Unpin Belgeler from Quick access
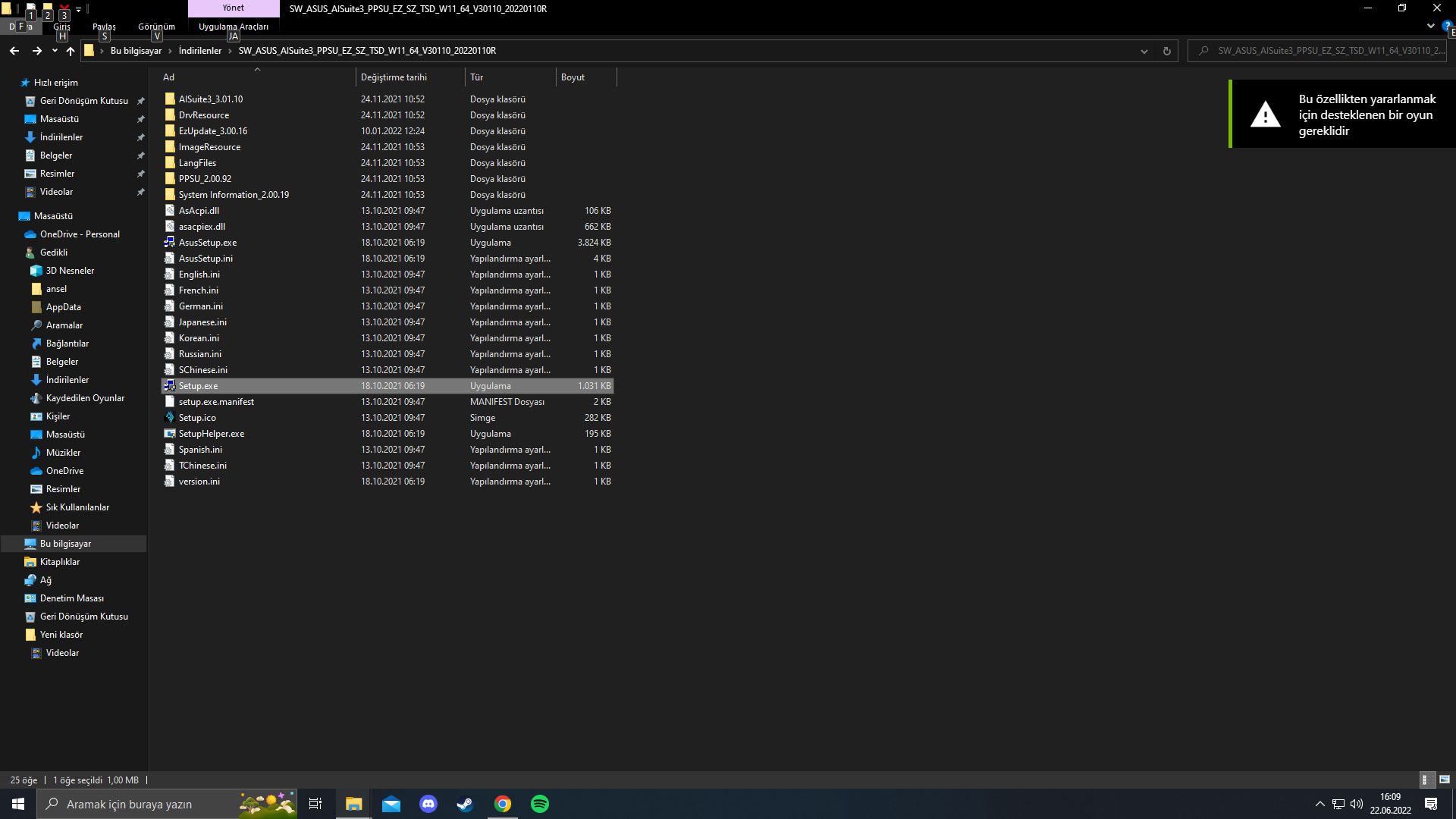Image resolution: width=1456 pixels, height=819 pixels. (140, 155)
